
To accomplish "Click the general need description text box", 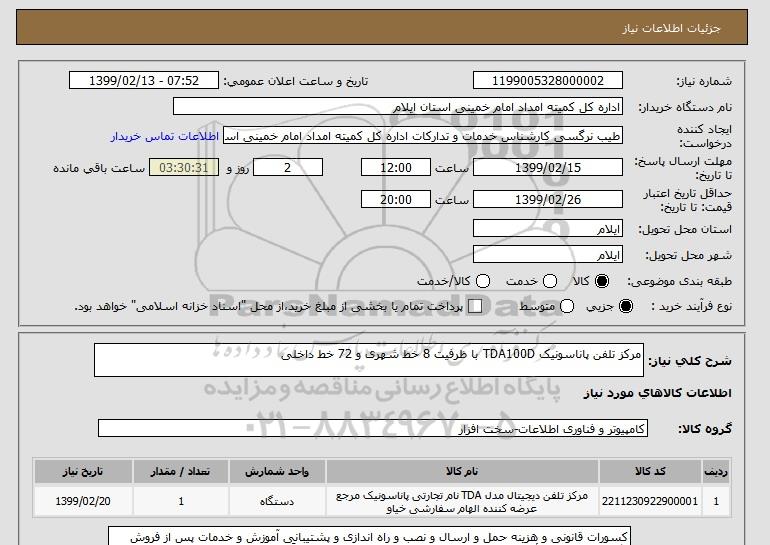I will (x=369, y=360).
